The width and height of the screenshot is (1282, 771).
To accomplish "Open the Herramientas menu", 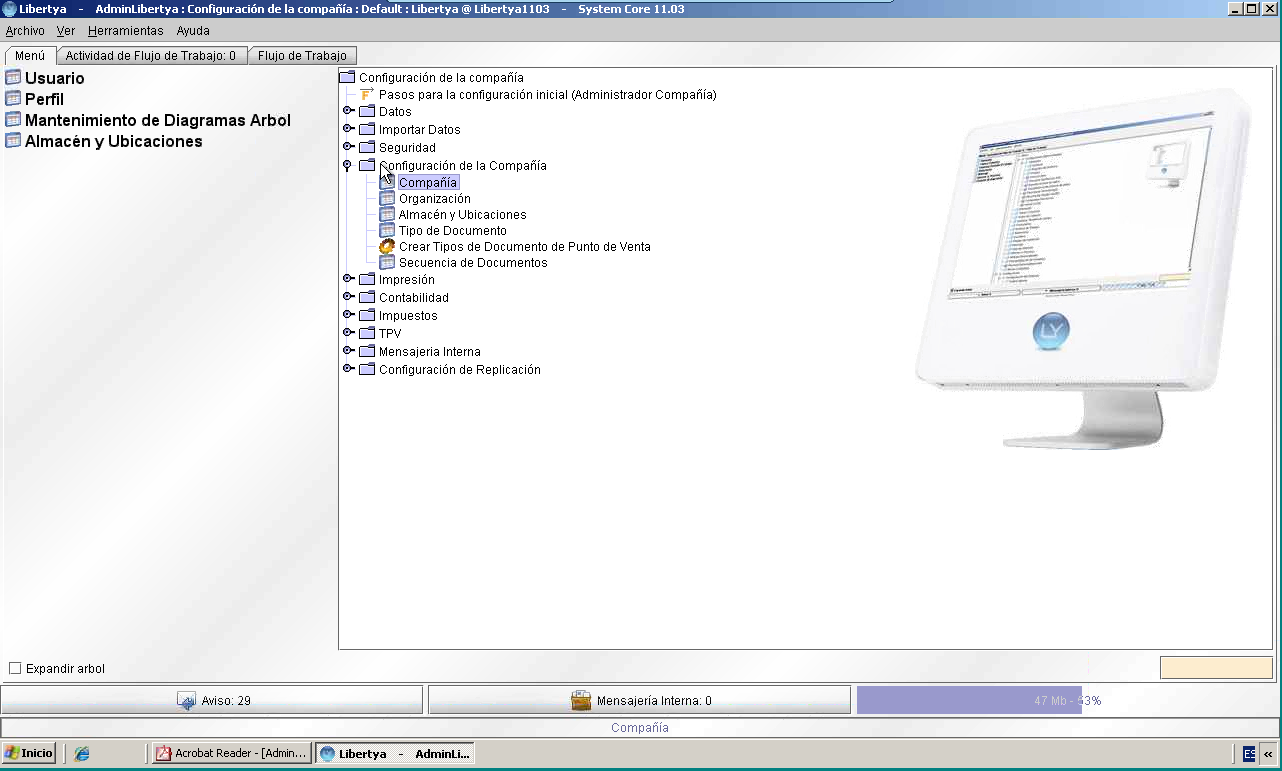I will click(126, 31).
